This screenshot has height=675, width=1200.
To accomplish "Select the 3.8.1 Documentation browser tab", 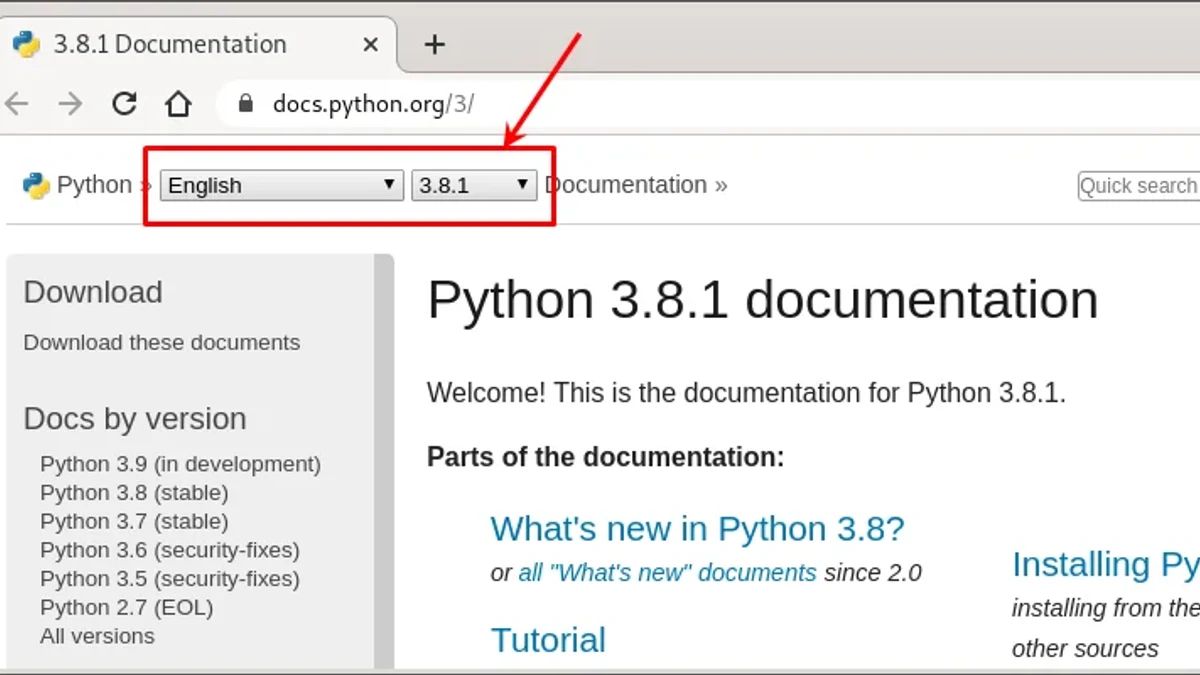I will coord(200,44).
